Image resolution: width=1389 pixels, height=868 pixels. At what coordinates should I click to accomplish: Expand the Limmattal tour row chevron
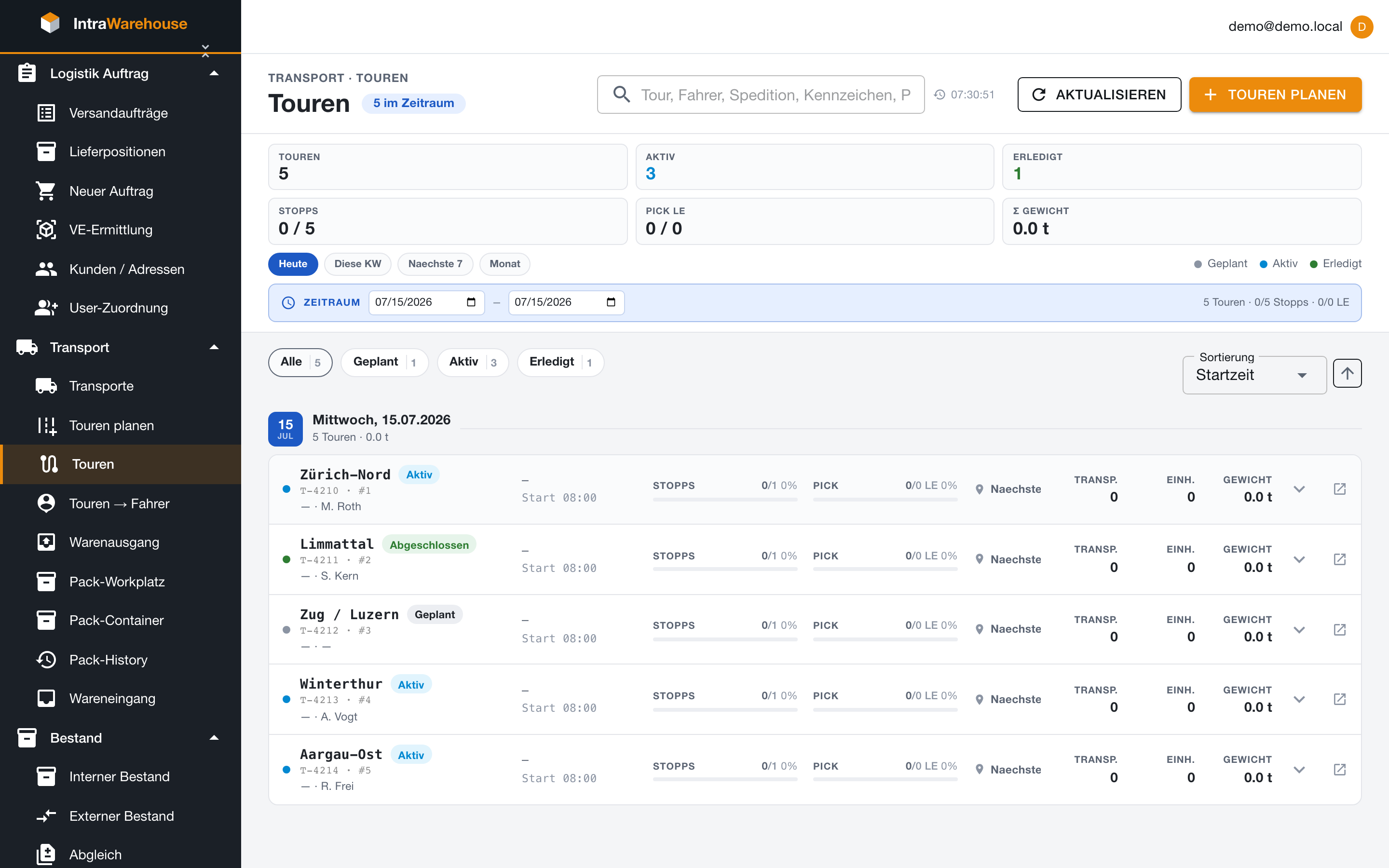point(1299,559)
